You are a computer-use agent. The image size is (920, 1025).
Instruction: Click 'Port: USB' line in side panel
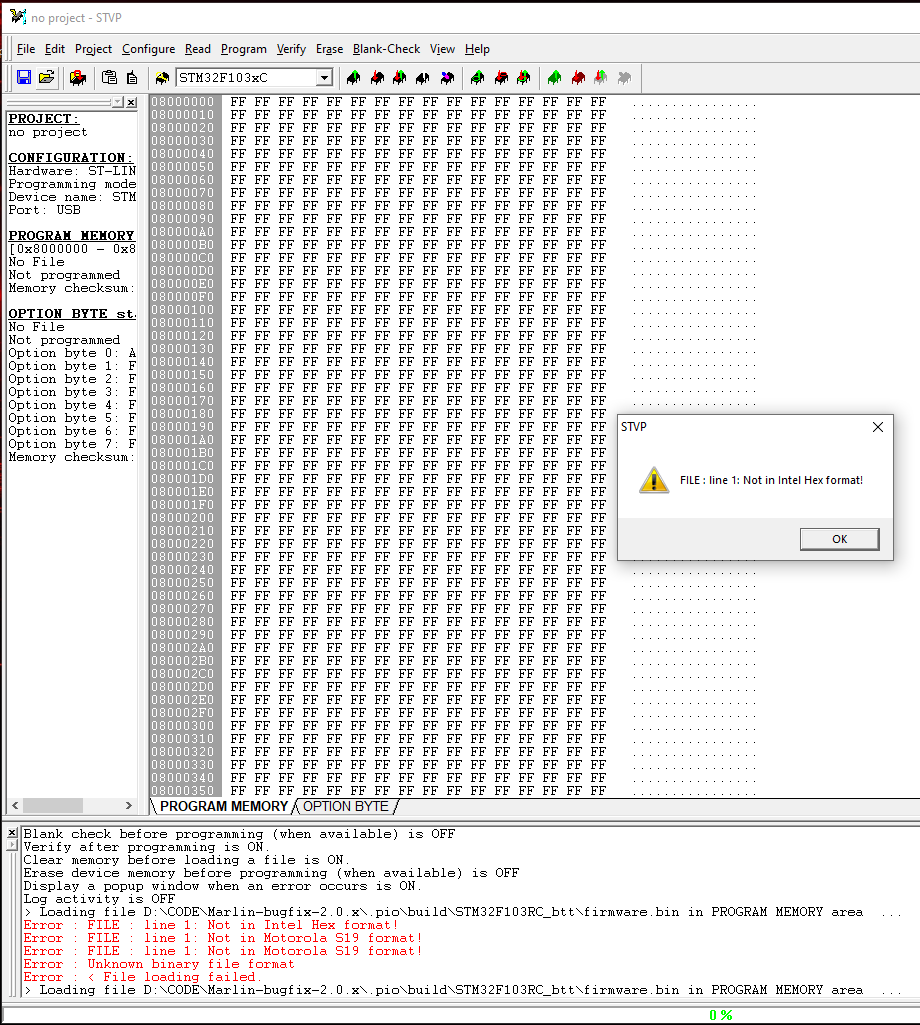(x=44, y=210)
